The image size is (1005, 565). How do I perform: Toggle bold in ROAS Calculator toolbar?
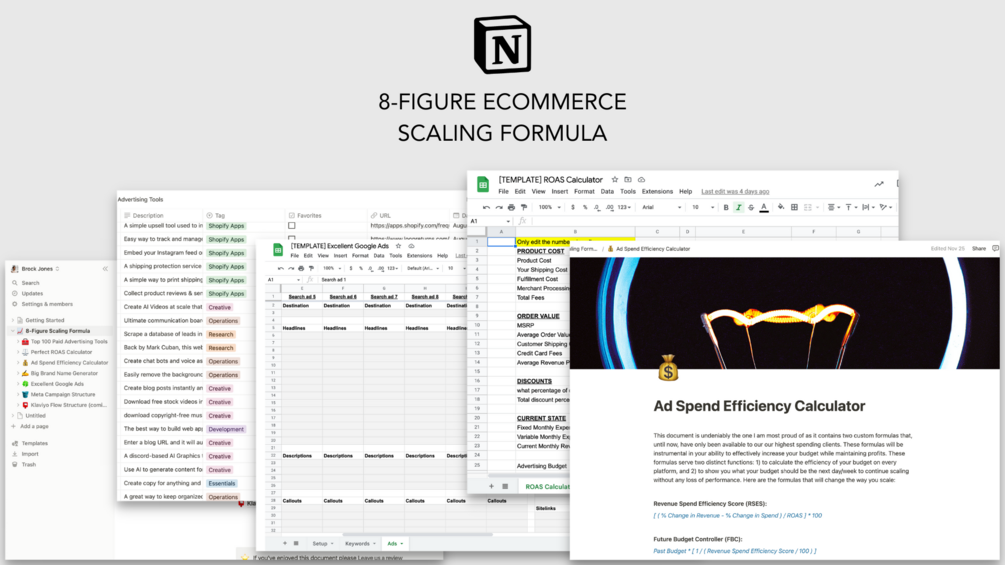coord(726,208)
